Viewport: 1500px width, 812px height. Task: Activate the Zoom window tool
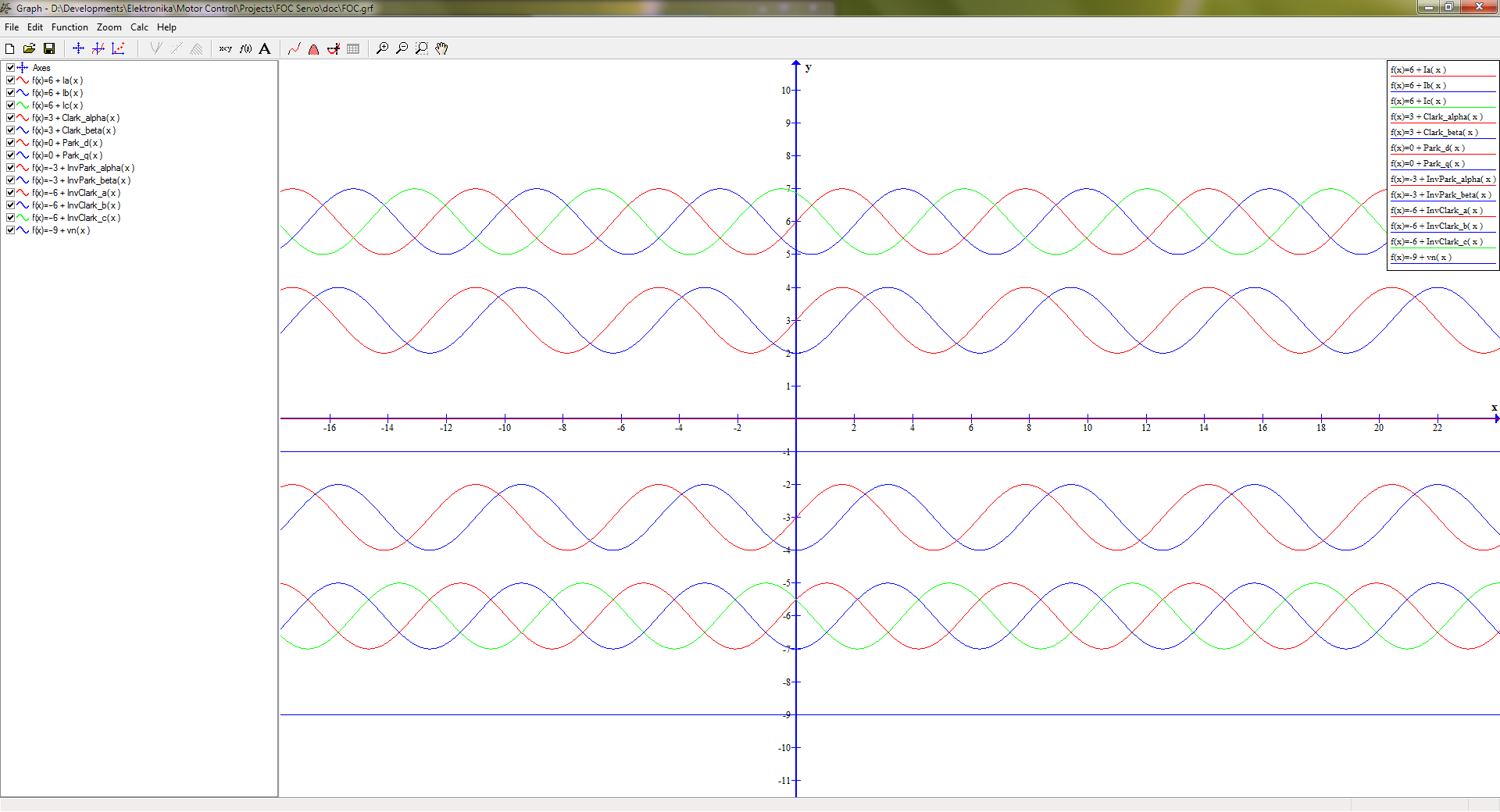[422, 48]
